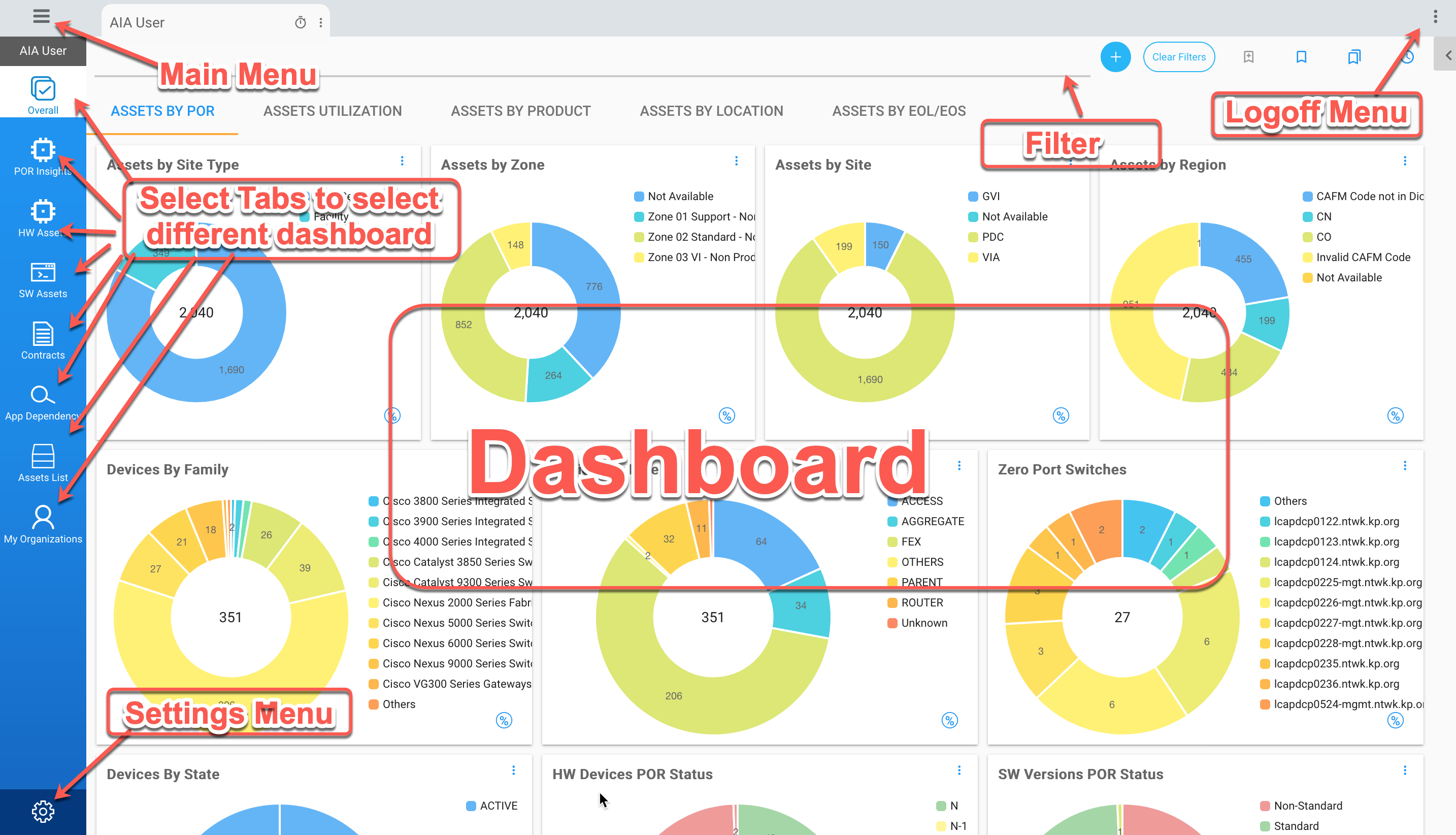Switch to ASSETS BY POR tab
This screenshot has width=1456, height=835.
click(x=162, y=111)
